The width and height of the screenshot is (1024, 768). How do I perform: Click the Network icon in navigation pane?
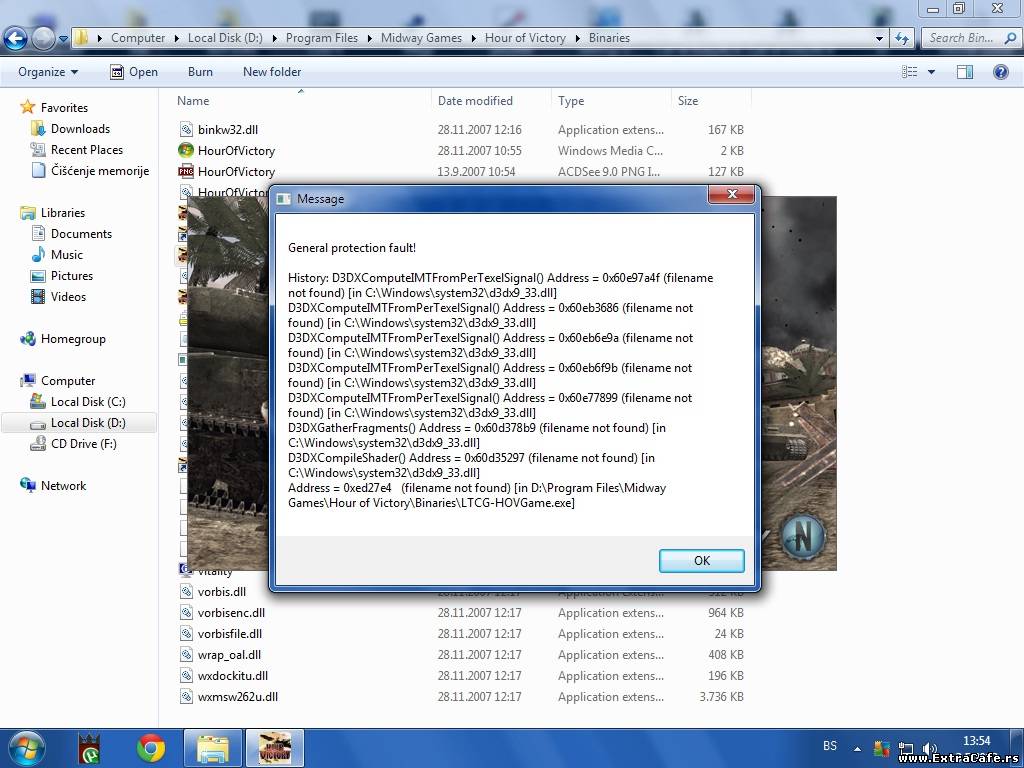27,485
